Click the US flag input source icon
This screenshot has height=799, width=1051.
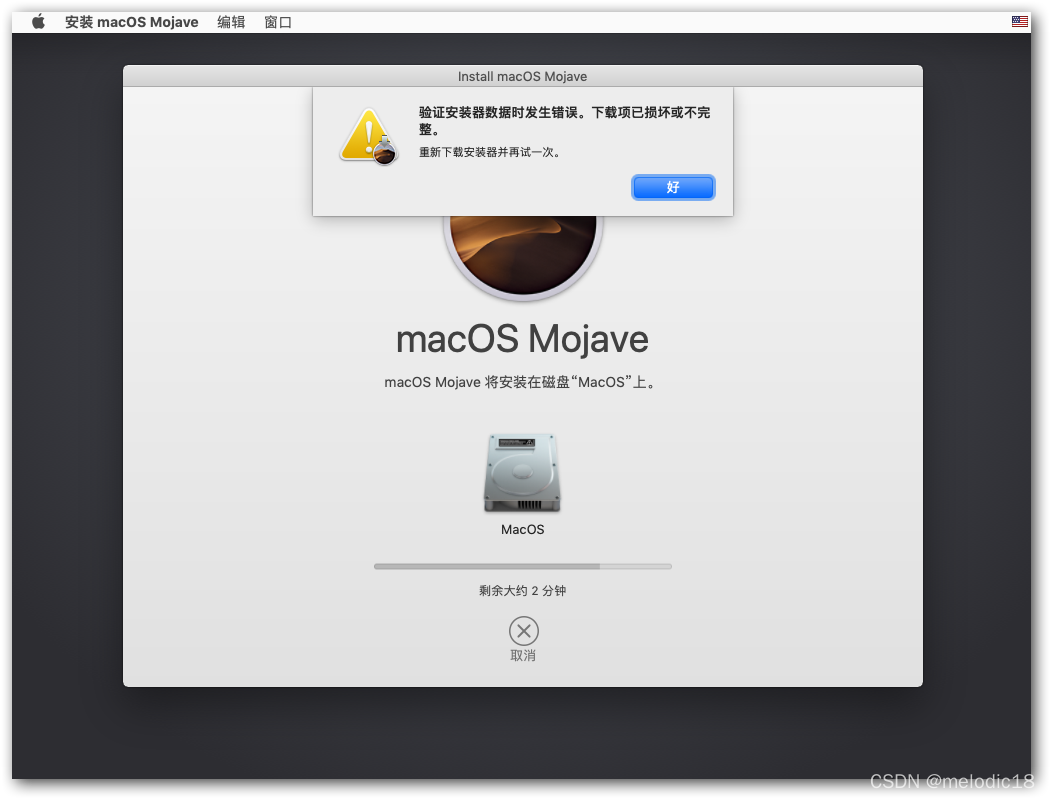(x=1019, y=21)
